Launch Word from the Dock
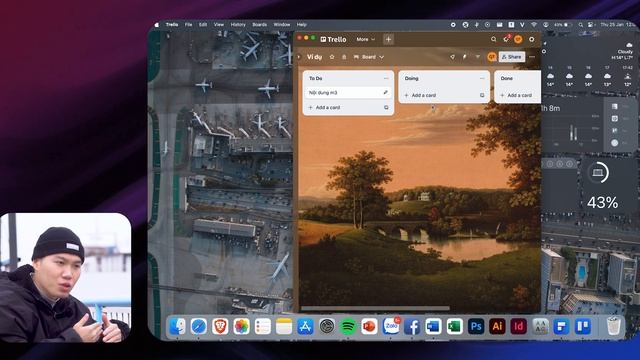Image resolution: width=640 pixels, height=360 pixels. pyautogui.click(x=433, y=327)
